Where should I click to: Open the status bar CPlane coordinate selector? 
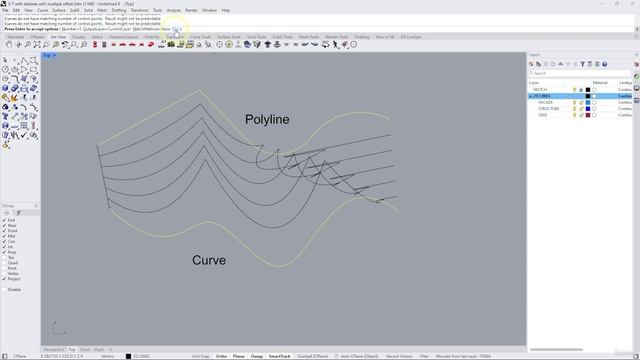point(20,356)
